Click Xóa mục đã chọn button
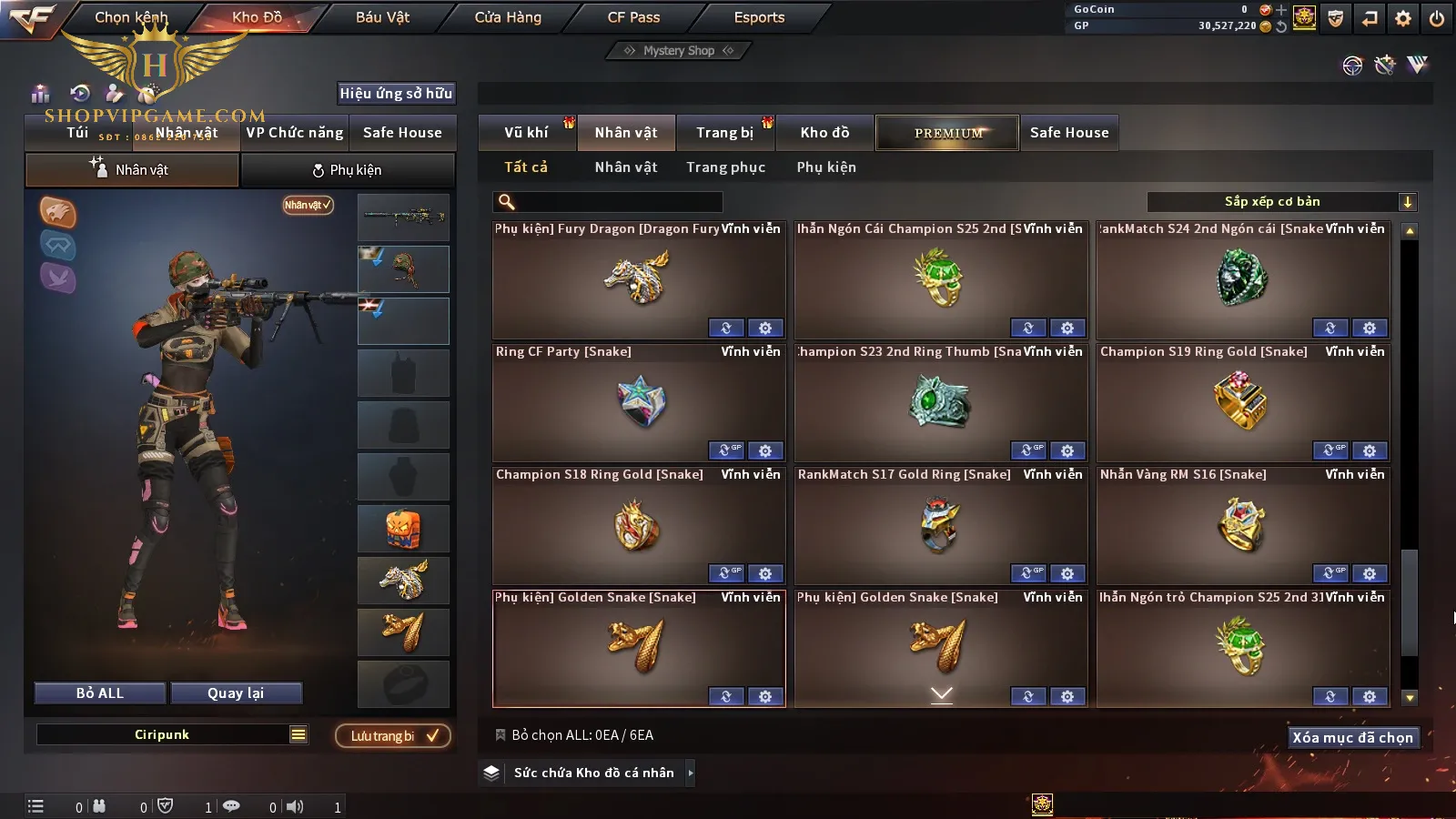Screen dimensions: 1456x819 tap(1353, 737)
